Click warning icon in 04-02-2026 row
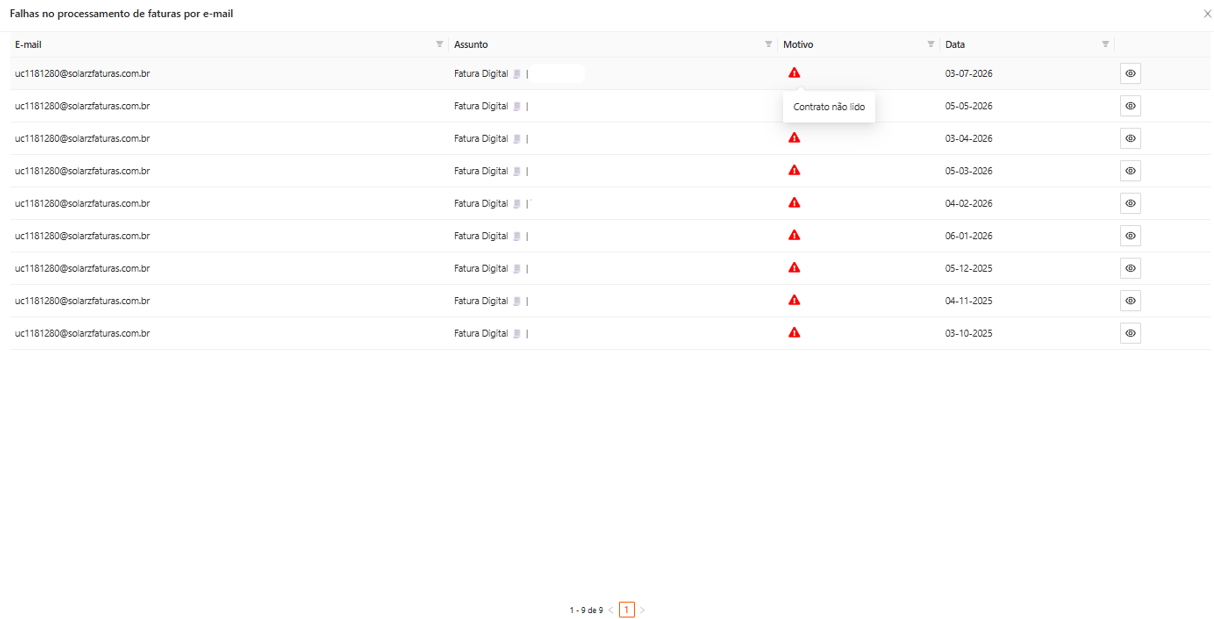 coord(794,203)
